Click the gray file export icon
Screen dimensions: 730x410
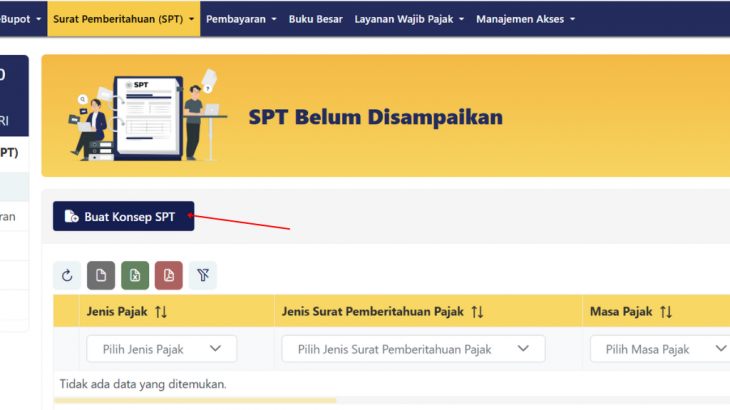click(x=101, y=275)
